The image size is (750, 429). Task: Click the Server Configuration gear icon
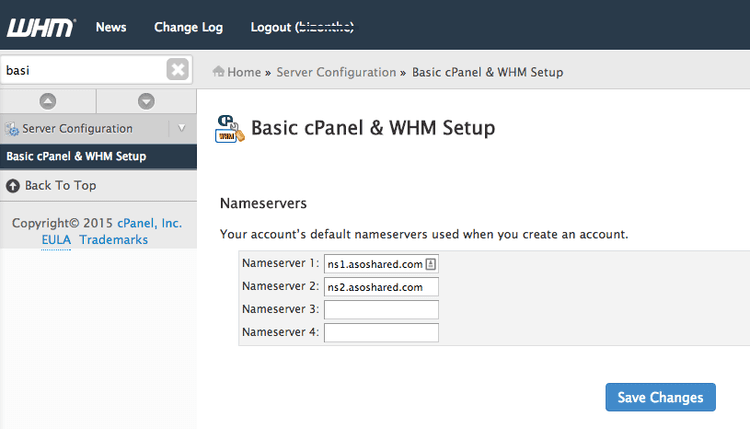[12, 129]
